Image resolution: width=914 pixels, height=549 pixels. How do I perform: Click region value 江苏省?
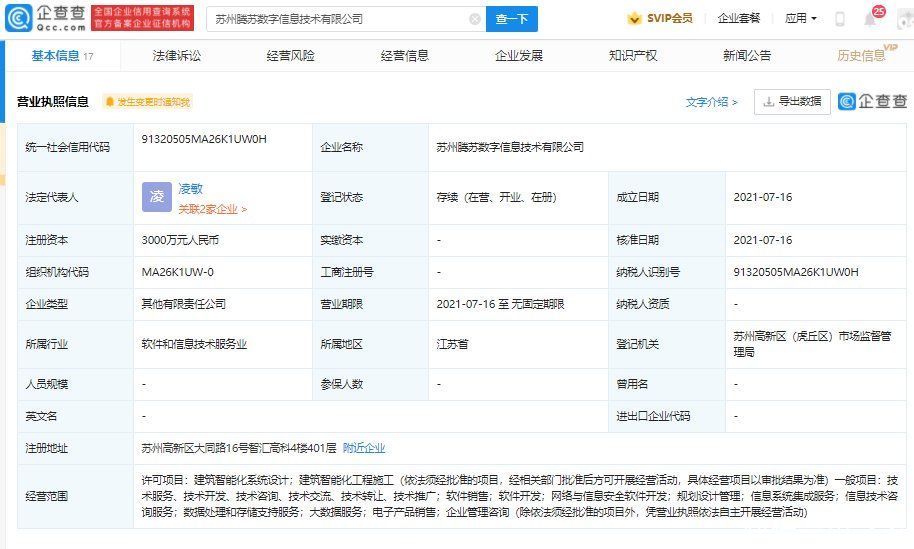click(x=452, y=344)
